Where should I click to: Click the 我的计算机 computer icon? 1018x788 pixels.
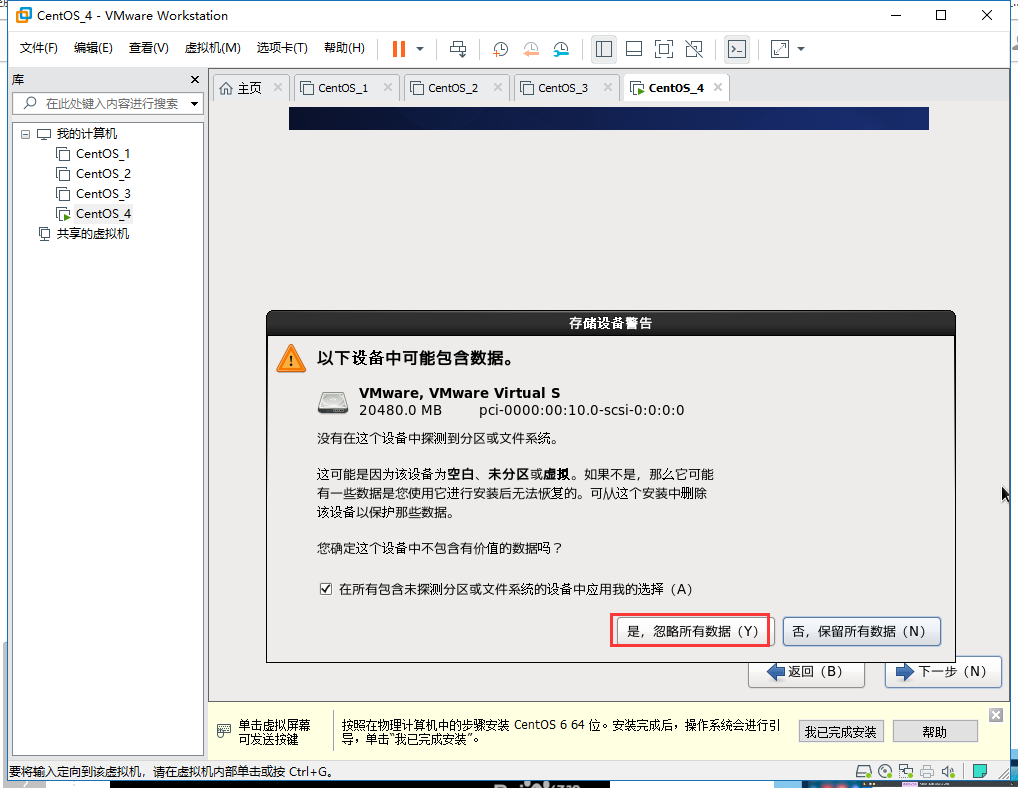pos(43,134)
